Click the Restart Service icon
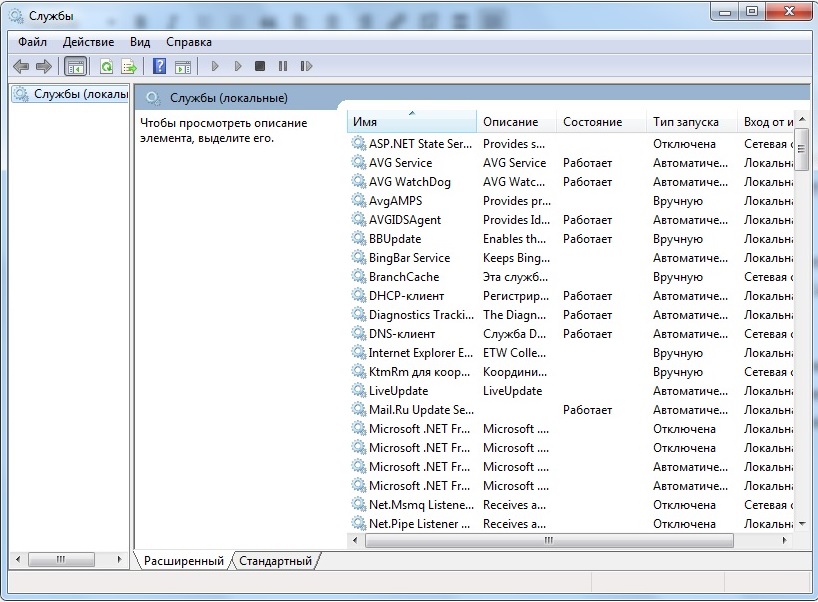The height and width of the screenshot is (602, 818). coord(305,65)
